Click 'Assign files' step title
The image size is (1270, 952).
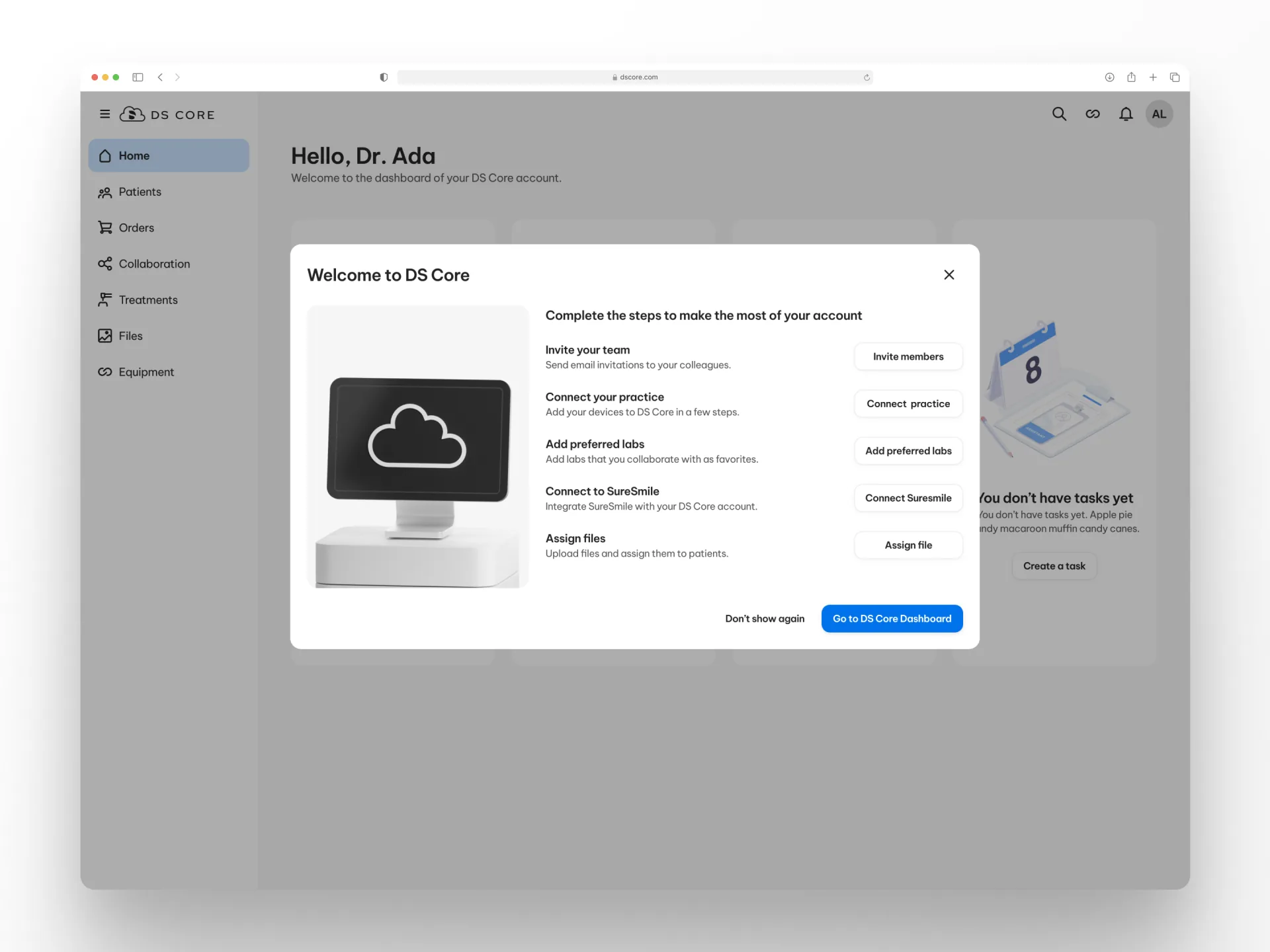tap(575, 538)
